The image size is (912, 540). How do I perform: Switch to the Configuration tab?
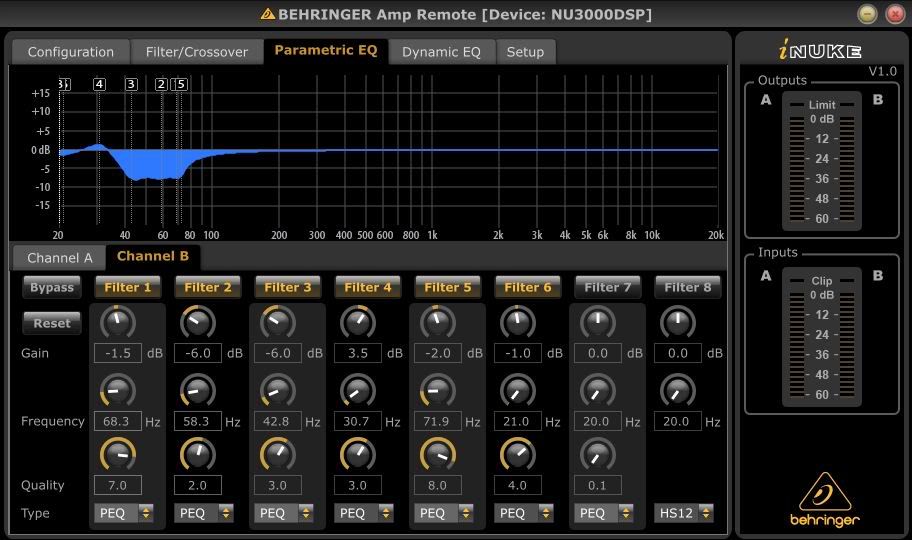(x=70, y=52)
